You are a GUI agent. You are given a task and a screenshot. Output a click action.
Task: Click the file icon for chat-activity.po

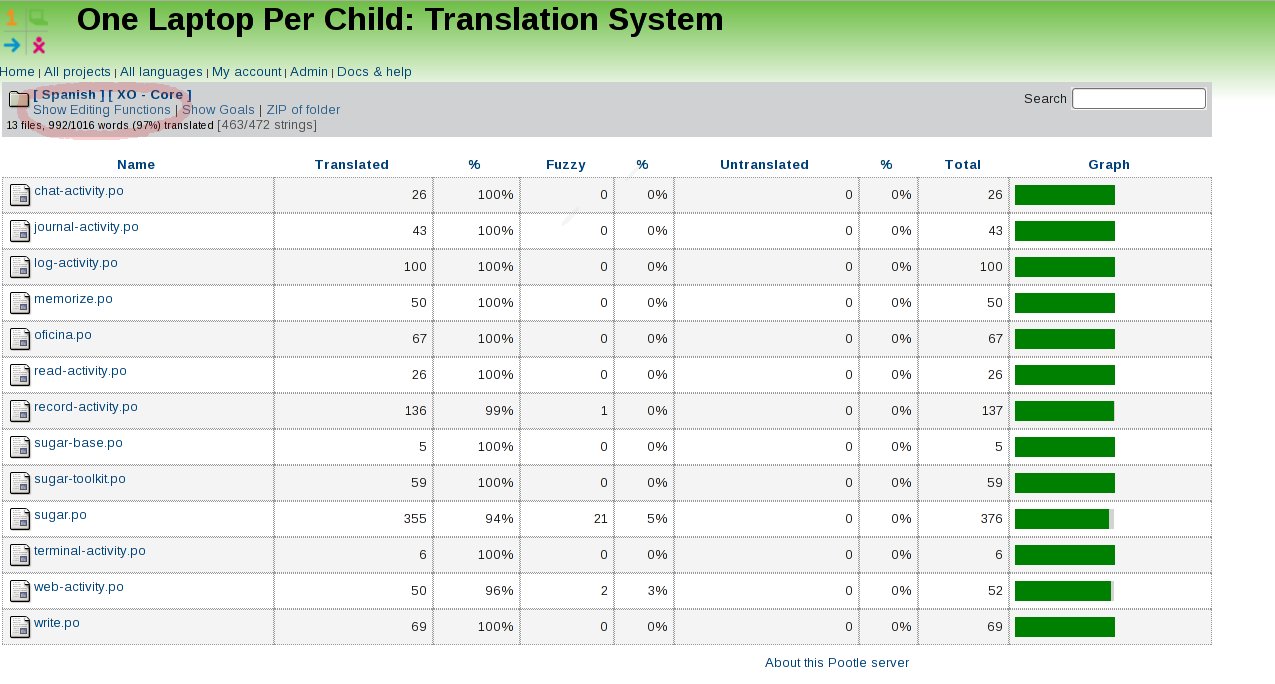tap(20, 195)
